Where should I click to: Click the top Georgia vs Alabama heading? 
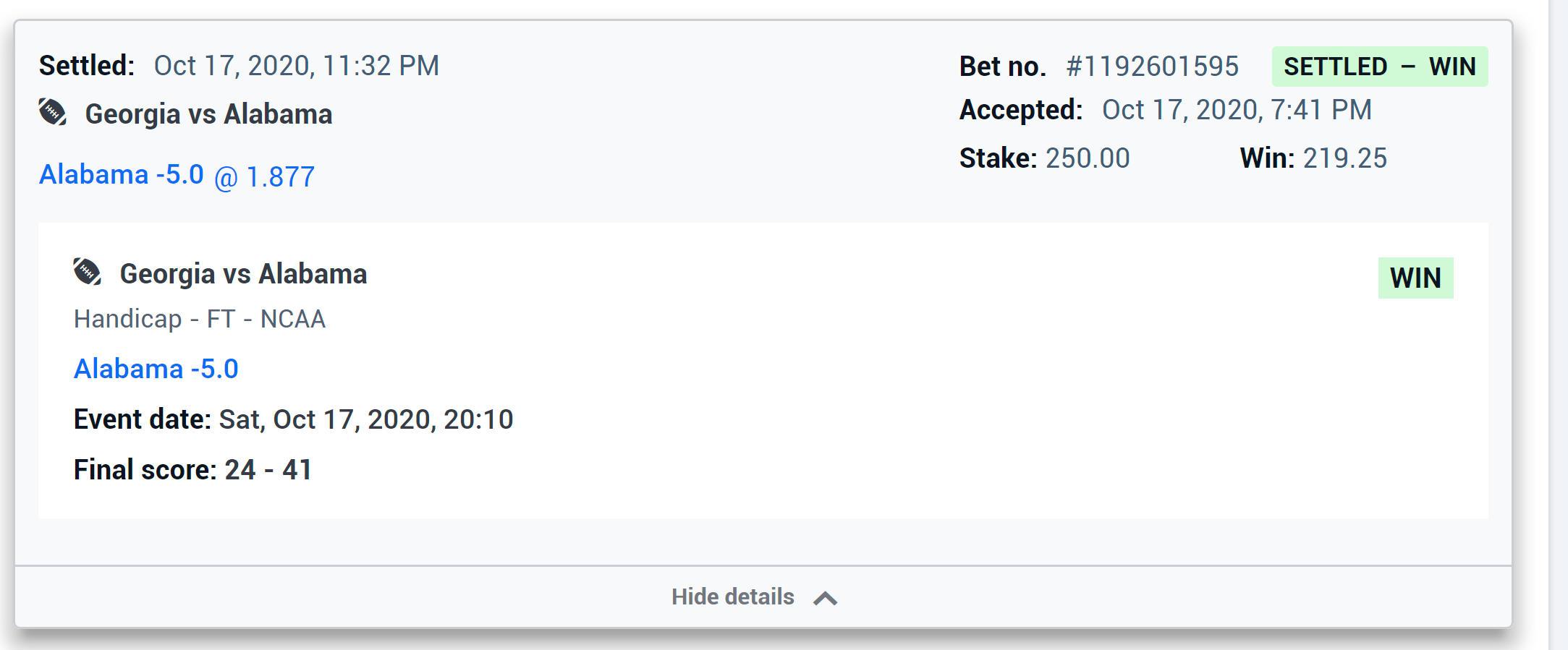208,114
